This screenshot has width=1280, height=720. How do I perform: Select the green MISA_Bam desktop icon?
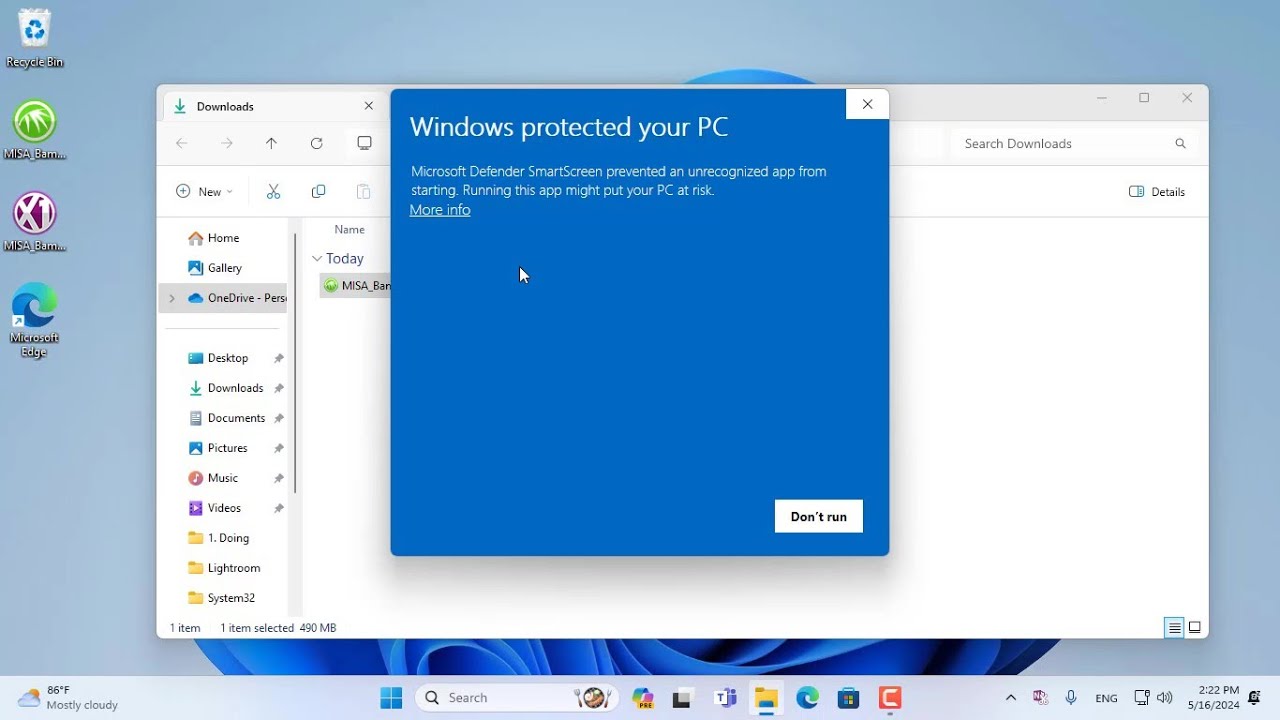(34, 130)
